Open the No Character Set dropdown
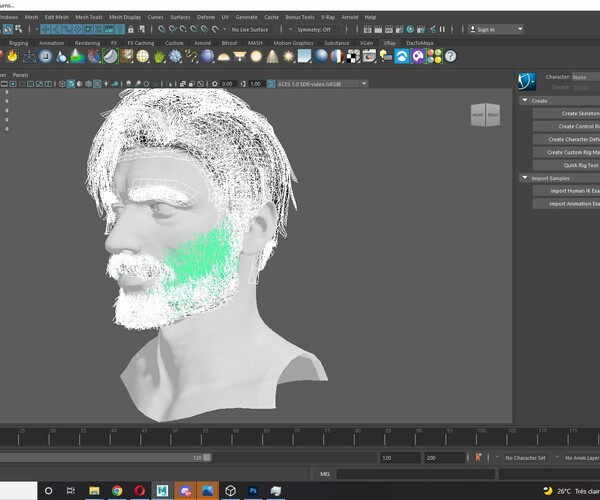This screenshot has height=500, width=600. (x=525, y=458)
